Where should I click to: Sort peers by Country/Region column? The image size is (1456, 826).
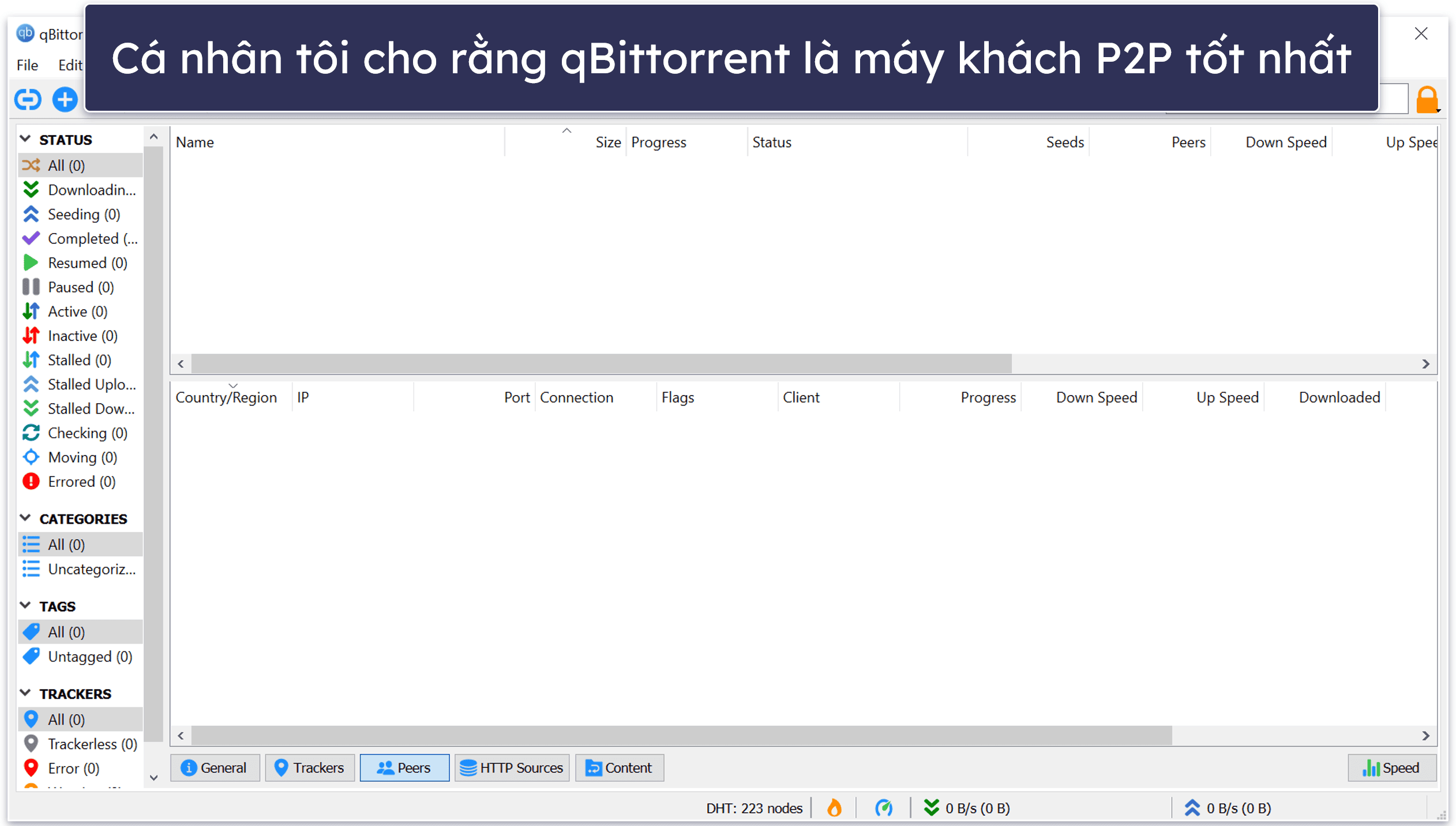tap(231, 397)
